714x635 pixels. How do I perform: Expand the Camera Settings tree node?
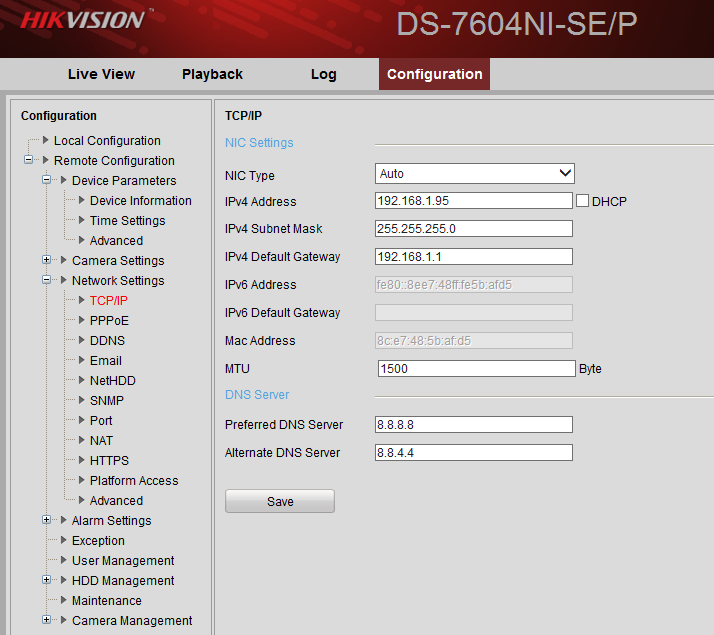point(47,261)
